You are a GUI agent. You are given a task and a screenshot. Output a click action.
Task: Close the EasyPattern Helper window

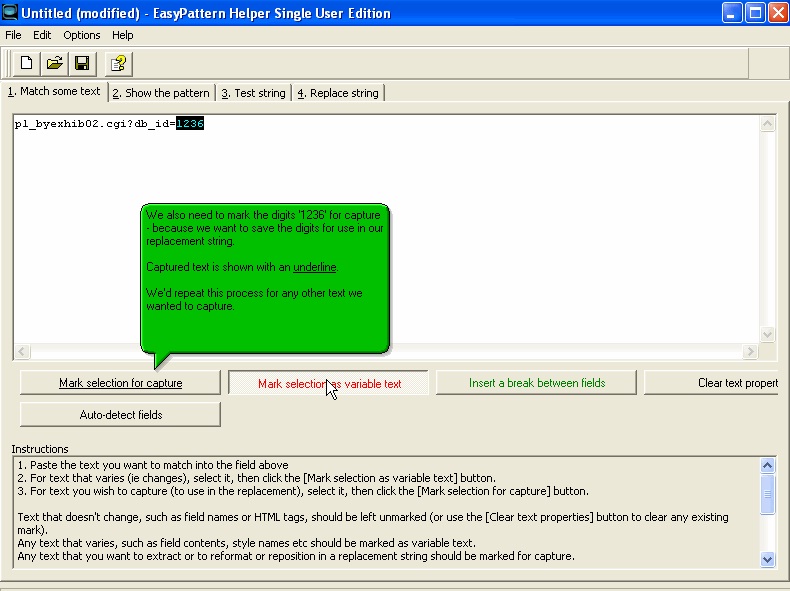[x=778, y=13]
